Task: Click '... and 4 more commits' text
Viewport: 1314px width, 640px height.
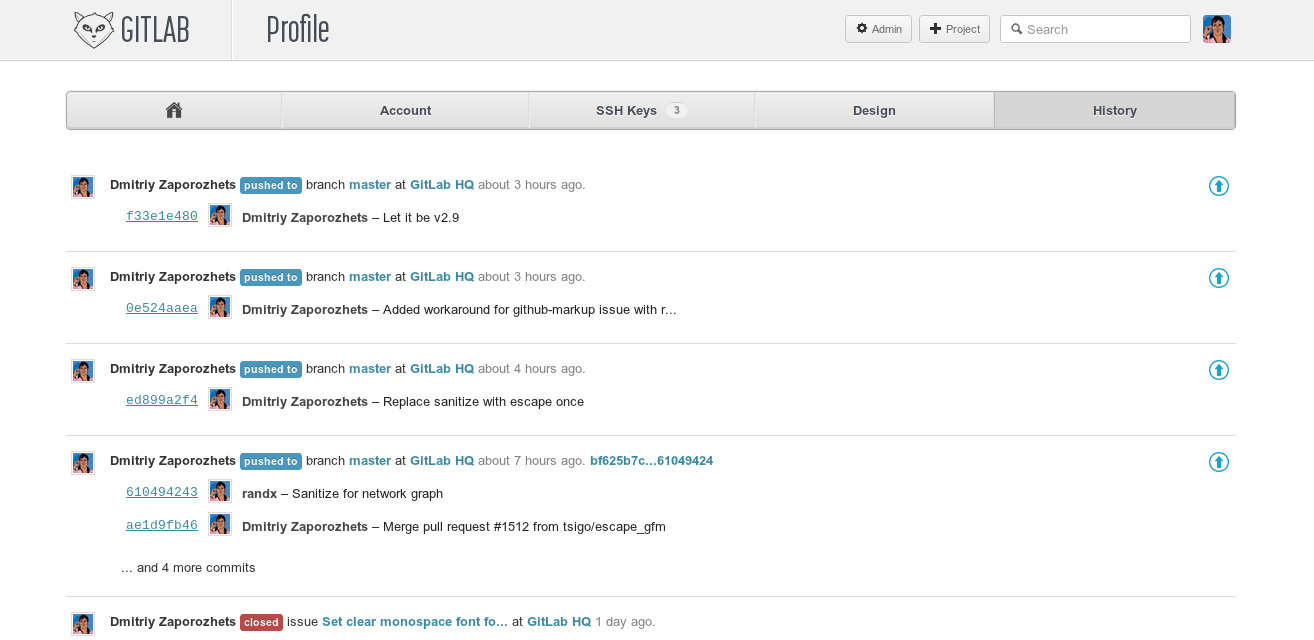Action: click(188, 568)
